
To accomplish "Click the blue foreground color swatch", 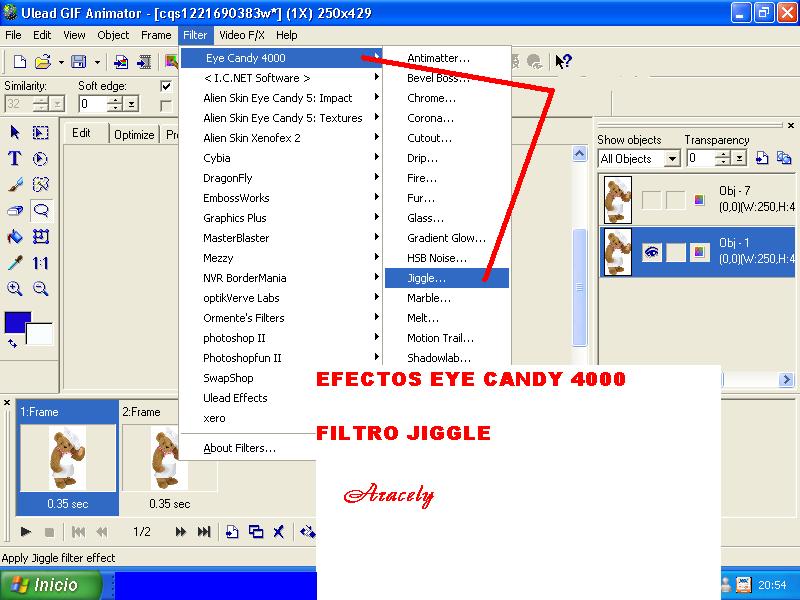I will 15,321.
